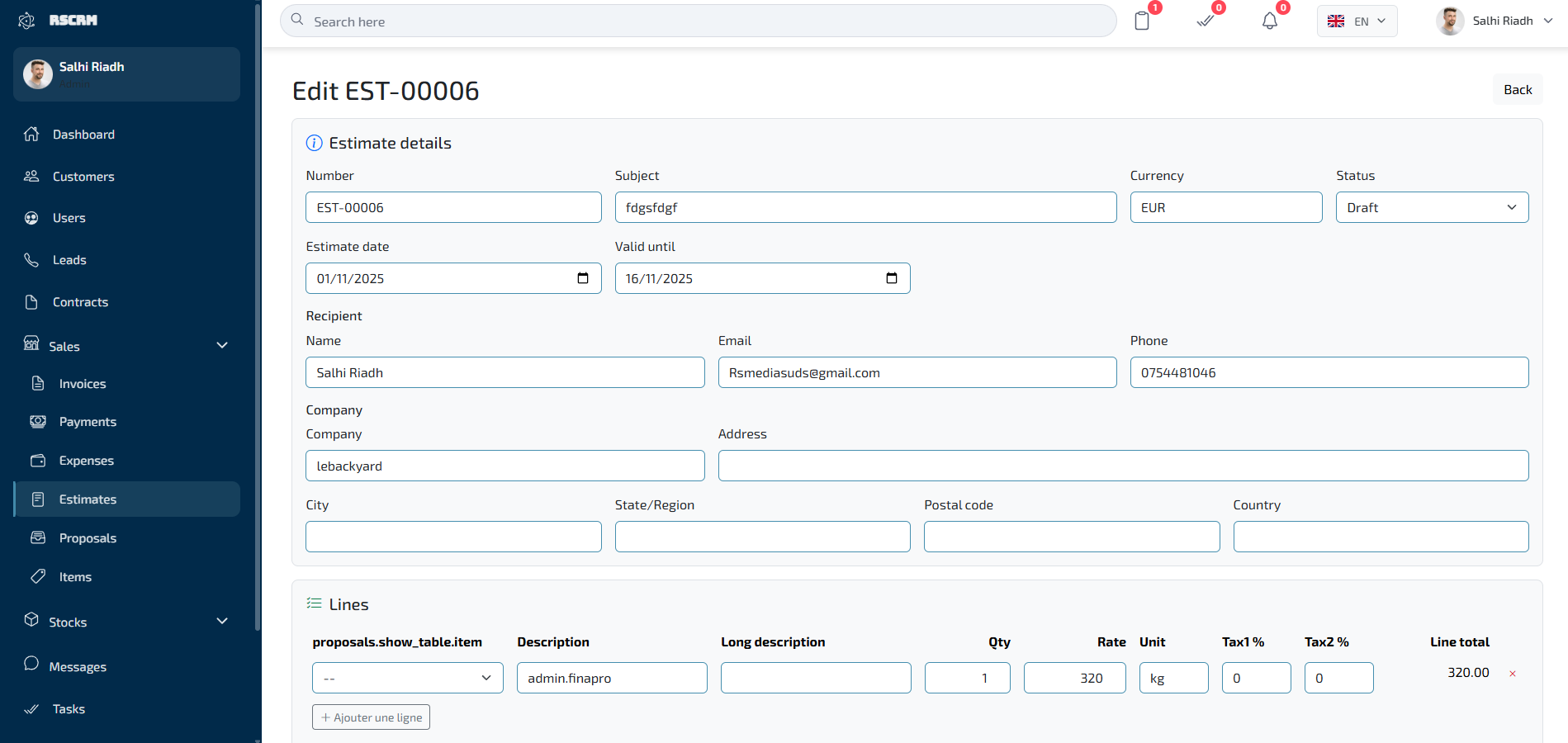Open calendar picker for Valid until

tap(892, 278)
